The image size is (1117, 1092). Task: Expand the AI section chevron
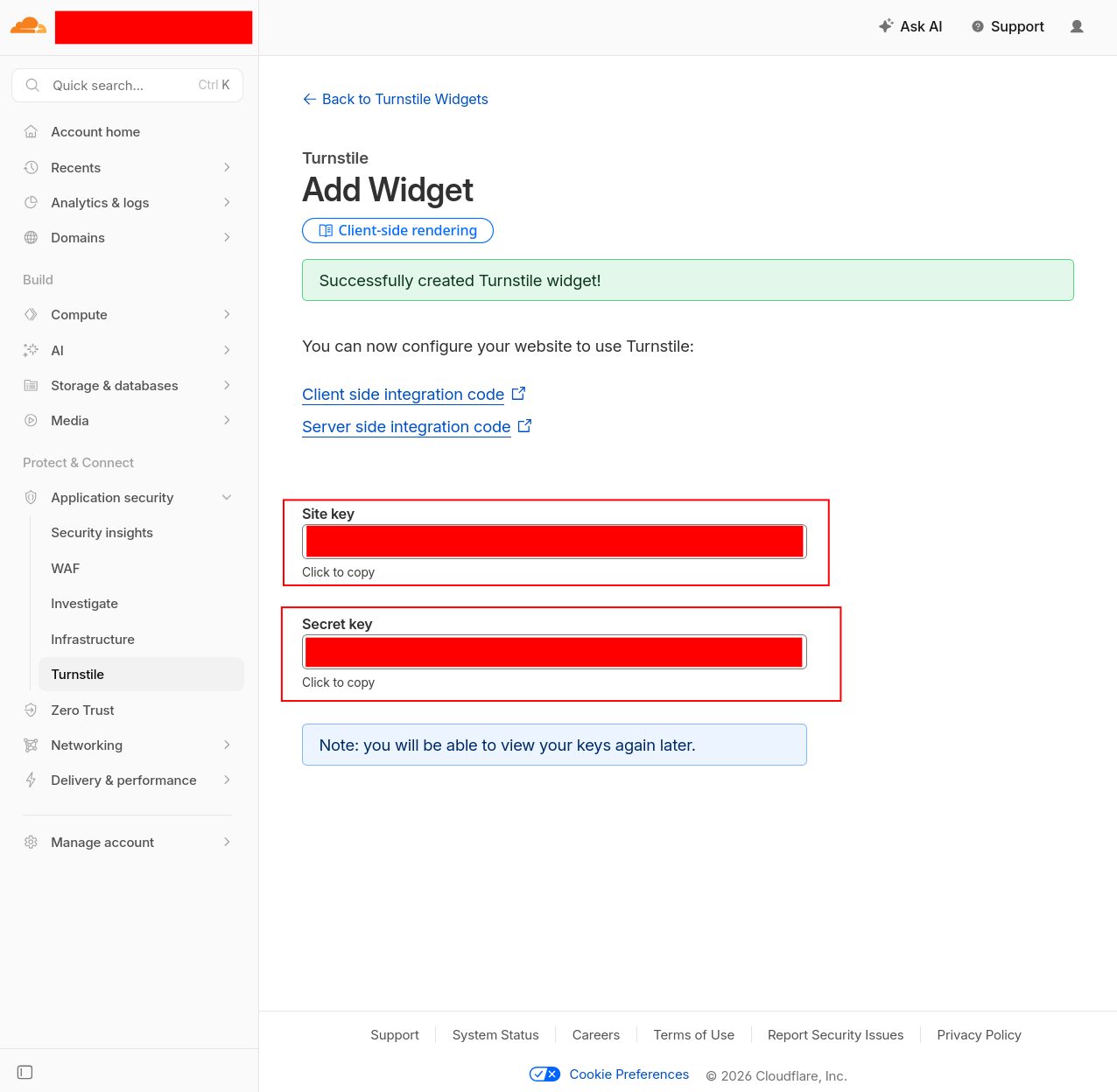tap(227, 350)
